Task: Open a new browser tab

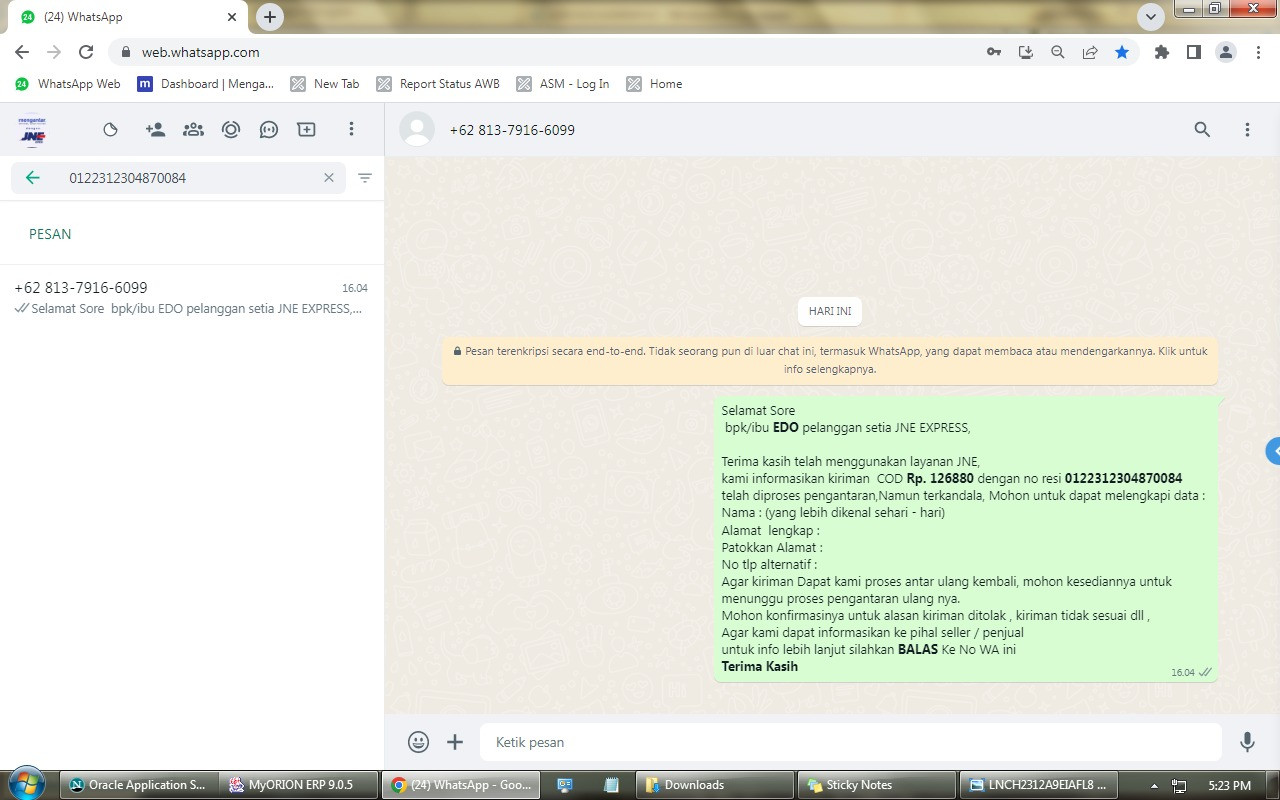Action: [270, 17]
